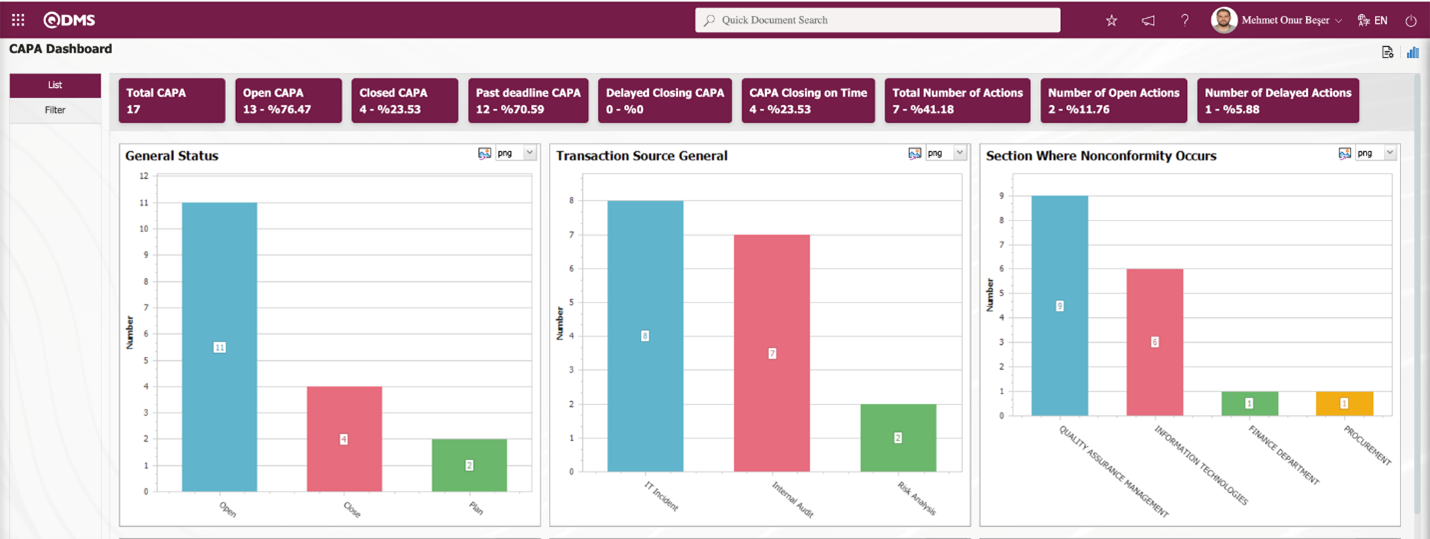Open the help question mark icon

click(1185, 20)
